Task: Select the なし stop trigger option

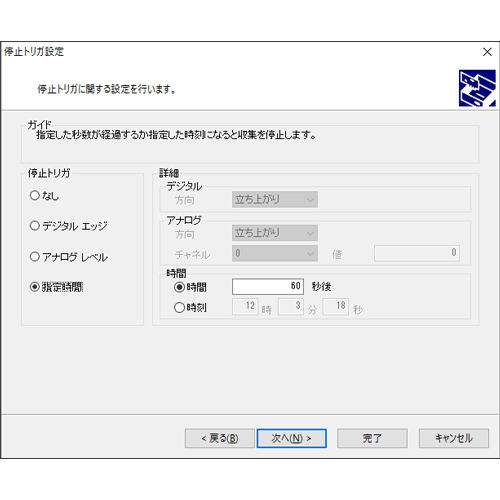Action: point(44,196)
